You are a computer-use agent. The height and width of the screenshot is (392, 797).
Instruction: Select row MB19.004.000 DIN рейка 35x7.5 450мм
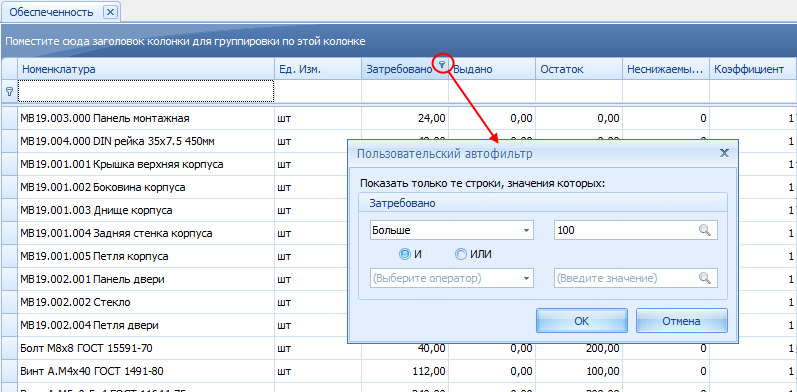click(x=146, y=141)
